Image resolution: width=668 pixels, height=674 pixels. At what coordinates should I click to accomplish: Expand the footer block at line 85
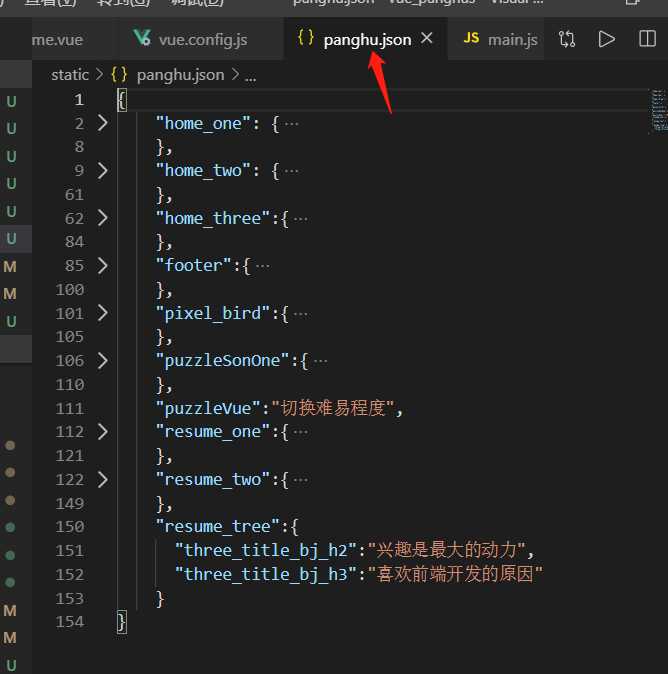[x=102, y=266]
